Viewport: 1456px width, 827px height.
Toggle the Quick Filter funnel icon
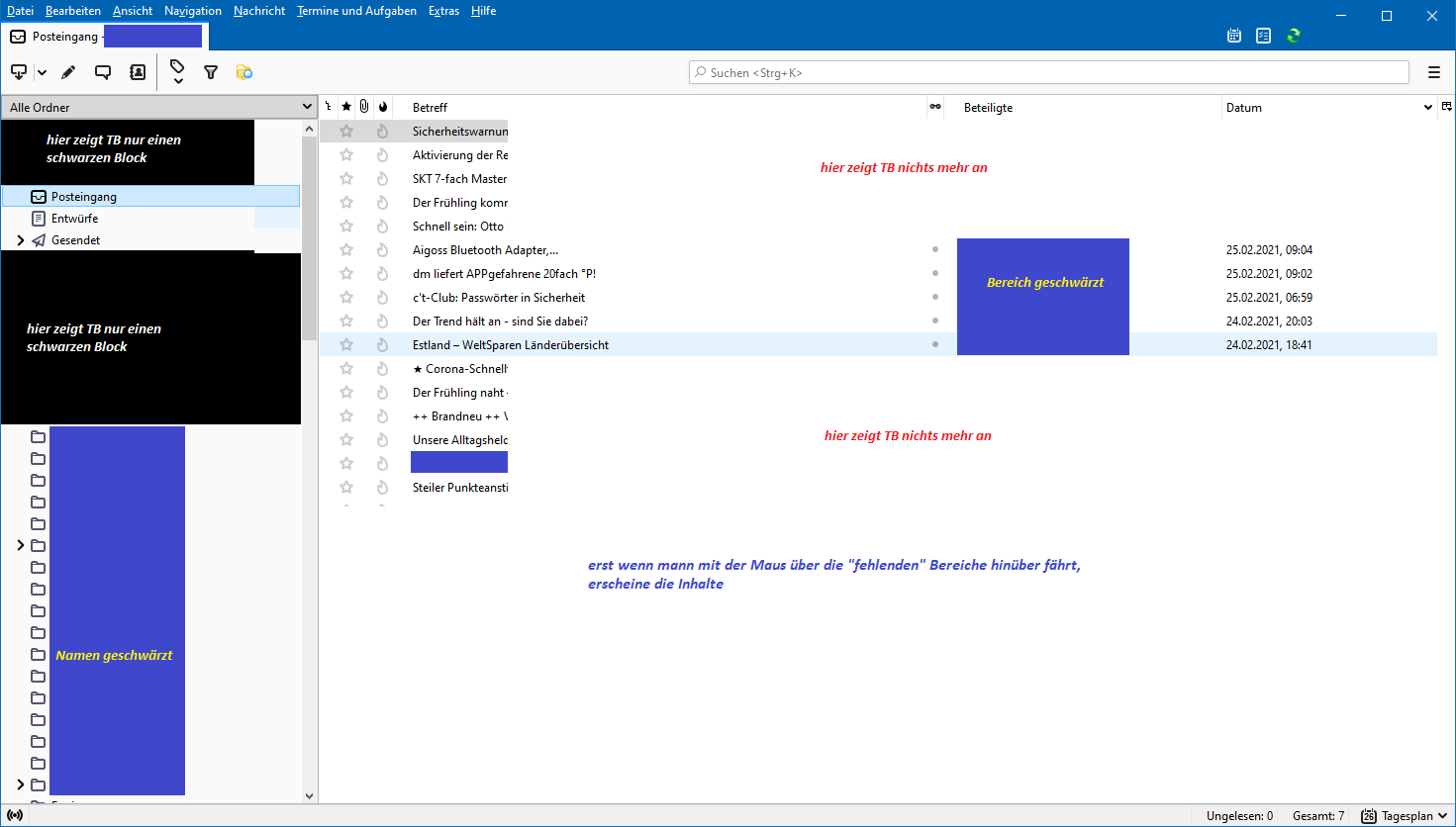point(211,72)
